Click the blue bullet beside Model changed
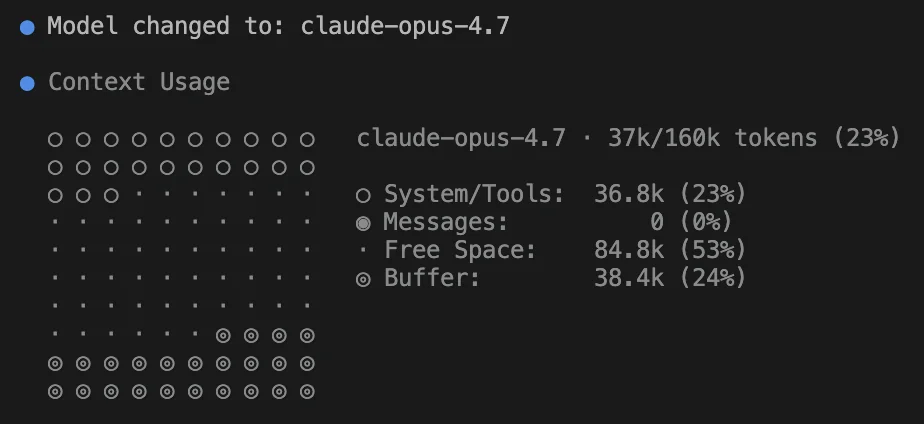Screen dimensions: 924x424 pos(28,27)
